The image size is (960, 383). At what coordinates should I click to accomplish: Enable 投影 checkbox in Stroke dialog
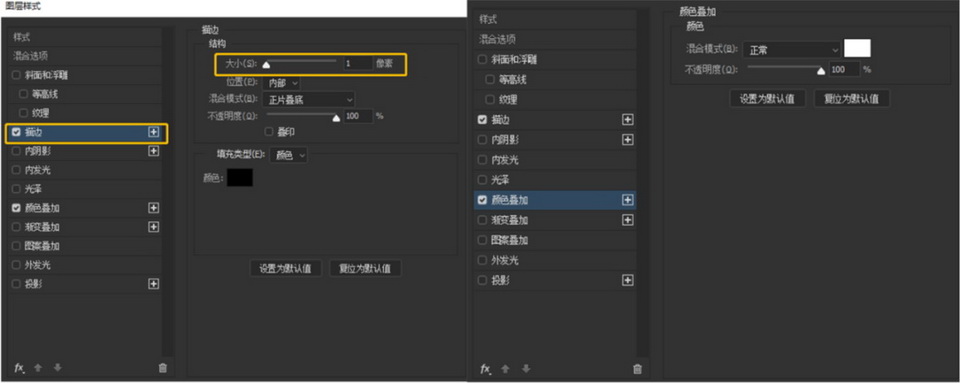coord(16,284)
